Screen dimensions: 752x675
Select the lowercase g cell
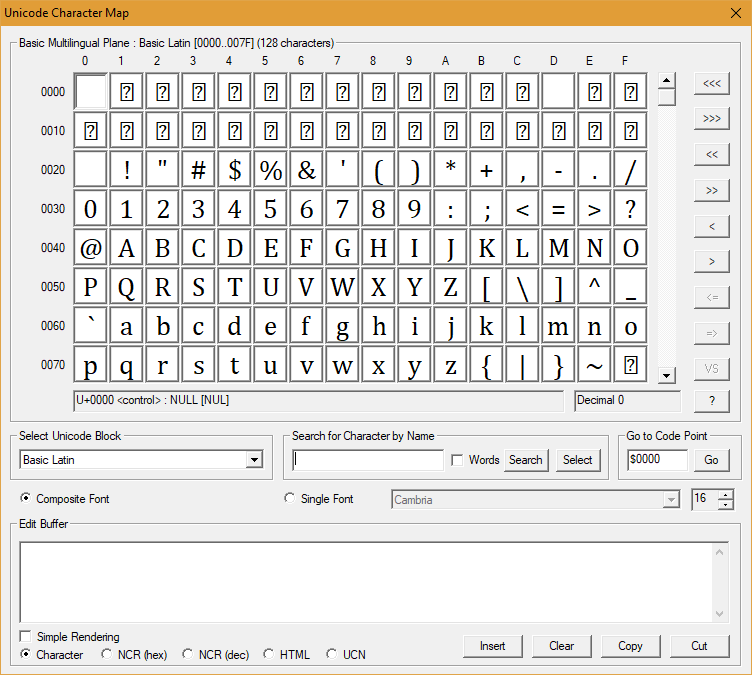pyautogui.click(x=342, y=326)
